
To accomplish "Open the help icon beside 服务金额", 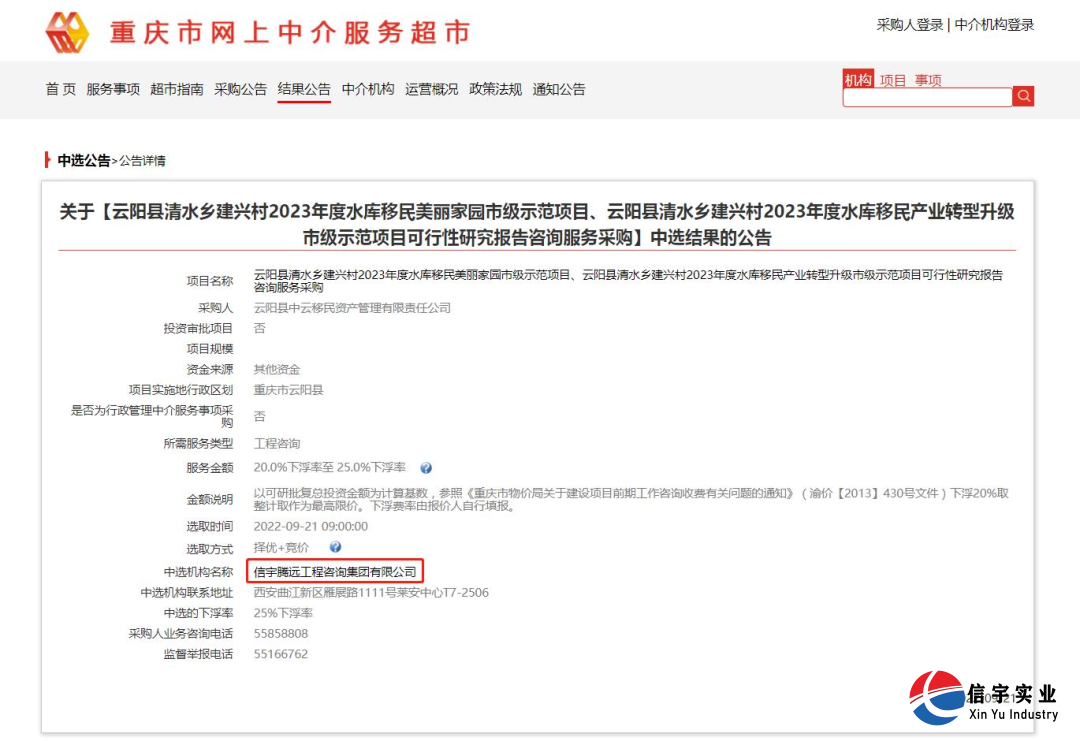I will click(426, 467).
